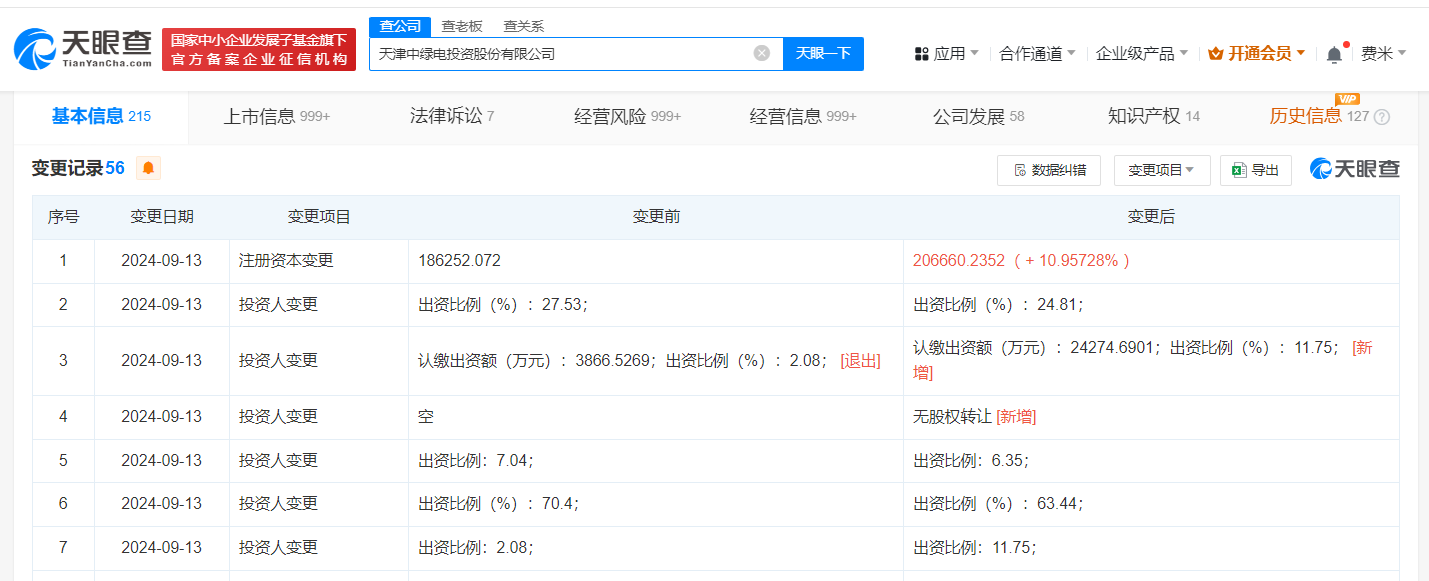This screenshot has height=581, width=1429.
Task: Click the 天眼一下 search button
Action: [823, 53]
